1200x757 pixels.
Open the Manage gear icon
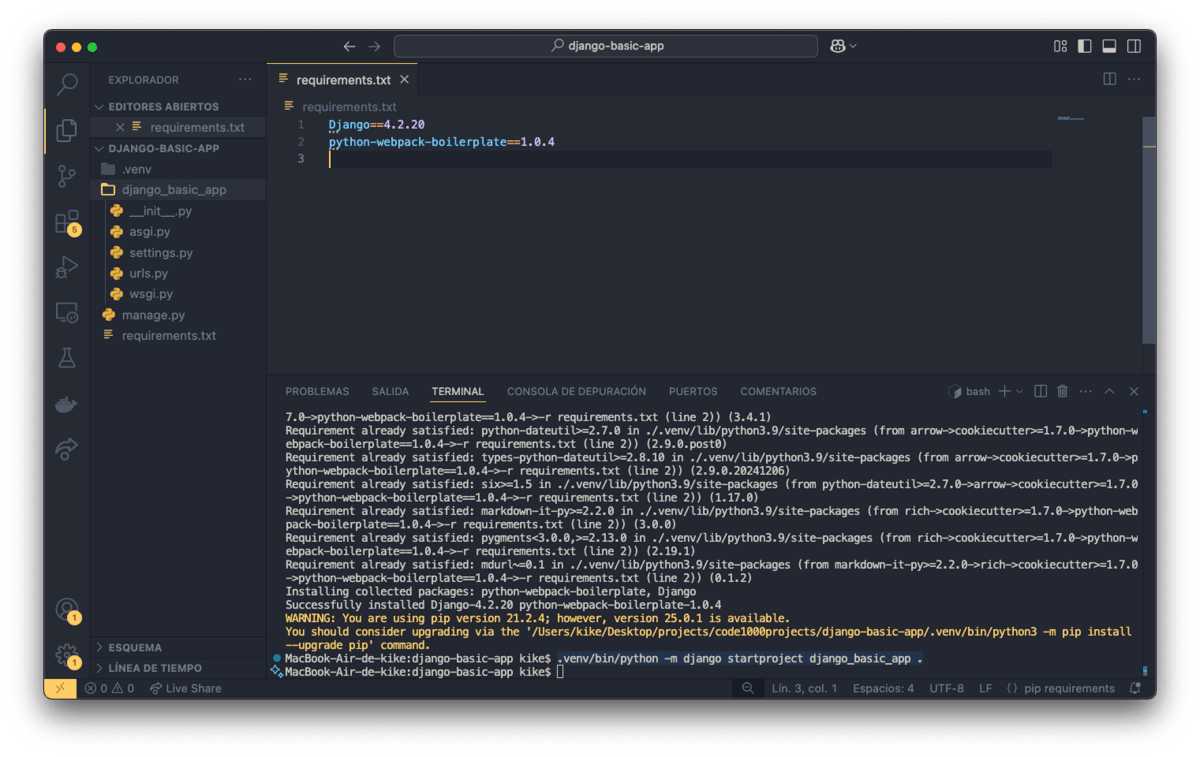click(x=67, y=655)
